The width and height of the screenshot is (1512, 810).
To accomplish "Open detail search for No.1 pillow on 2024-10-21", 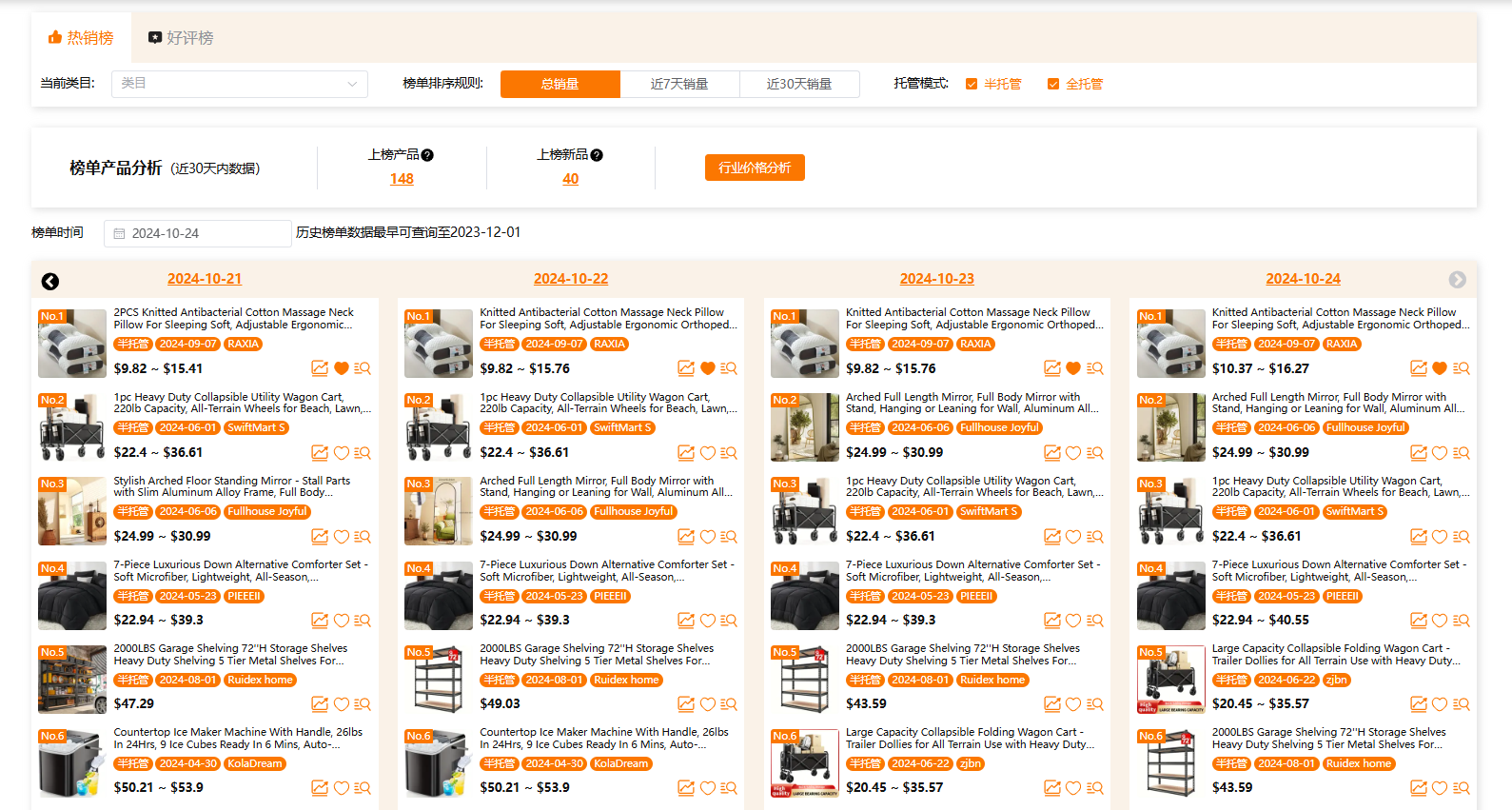I will tap(363, 368).
